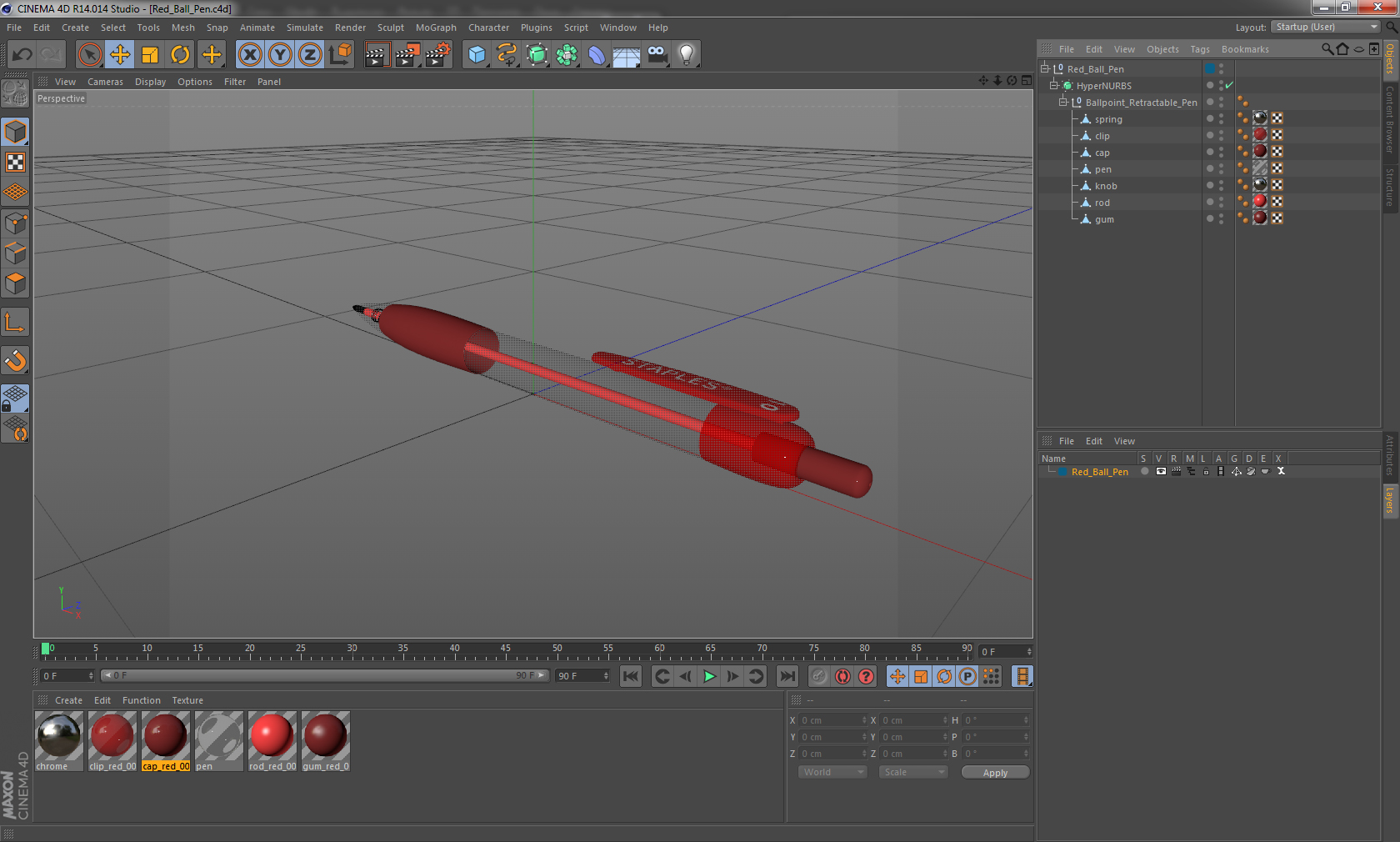Toggle autokeying button

[842, 676]
